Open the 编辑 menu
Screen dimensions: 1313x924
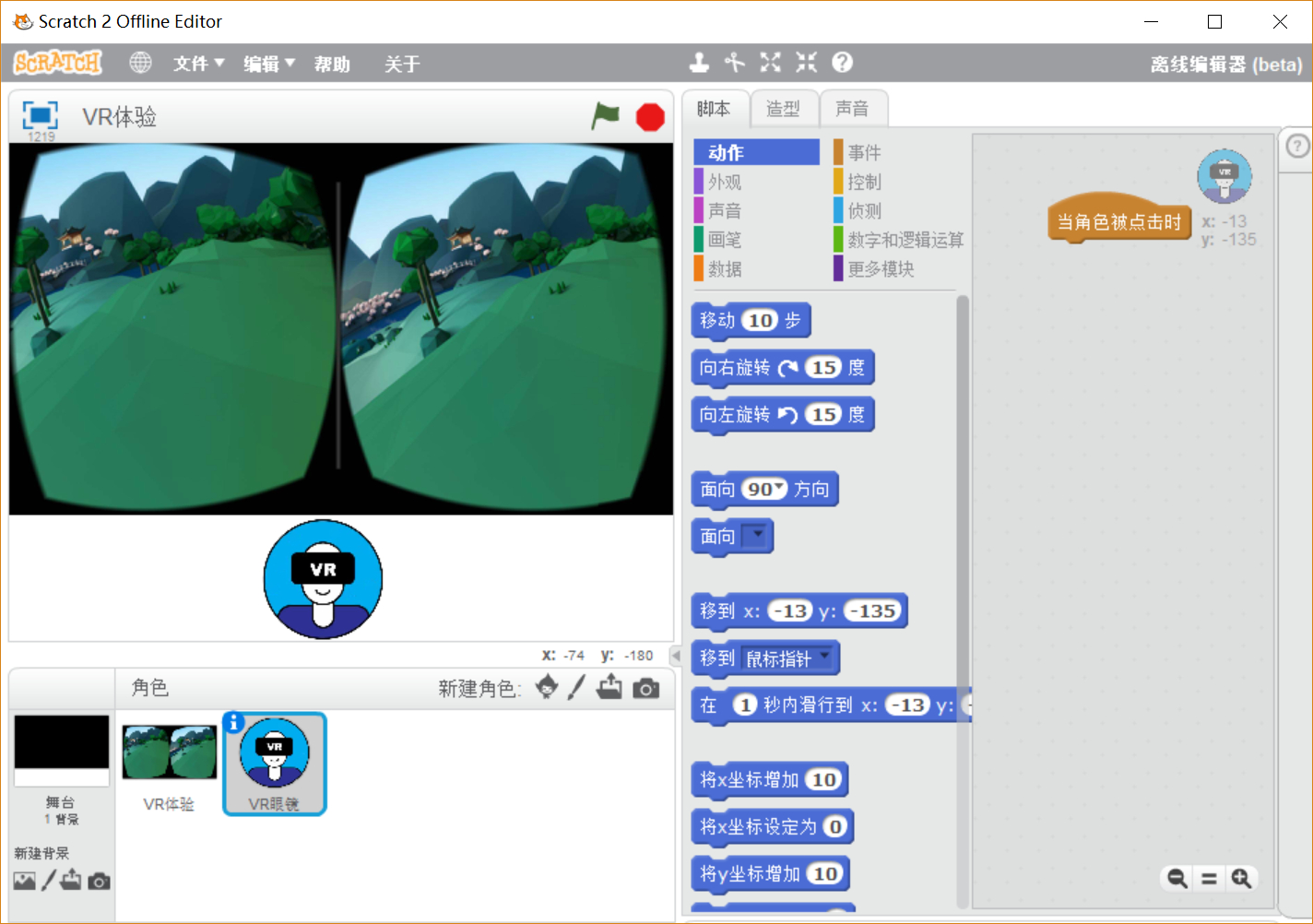tap(268, 64)
